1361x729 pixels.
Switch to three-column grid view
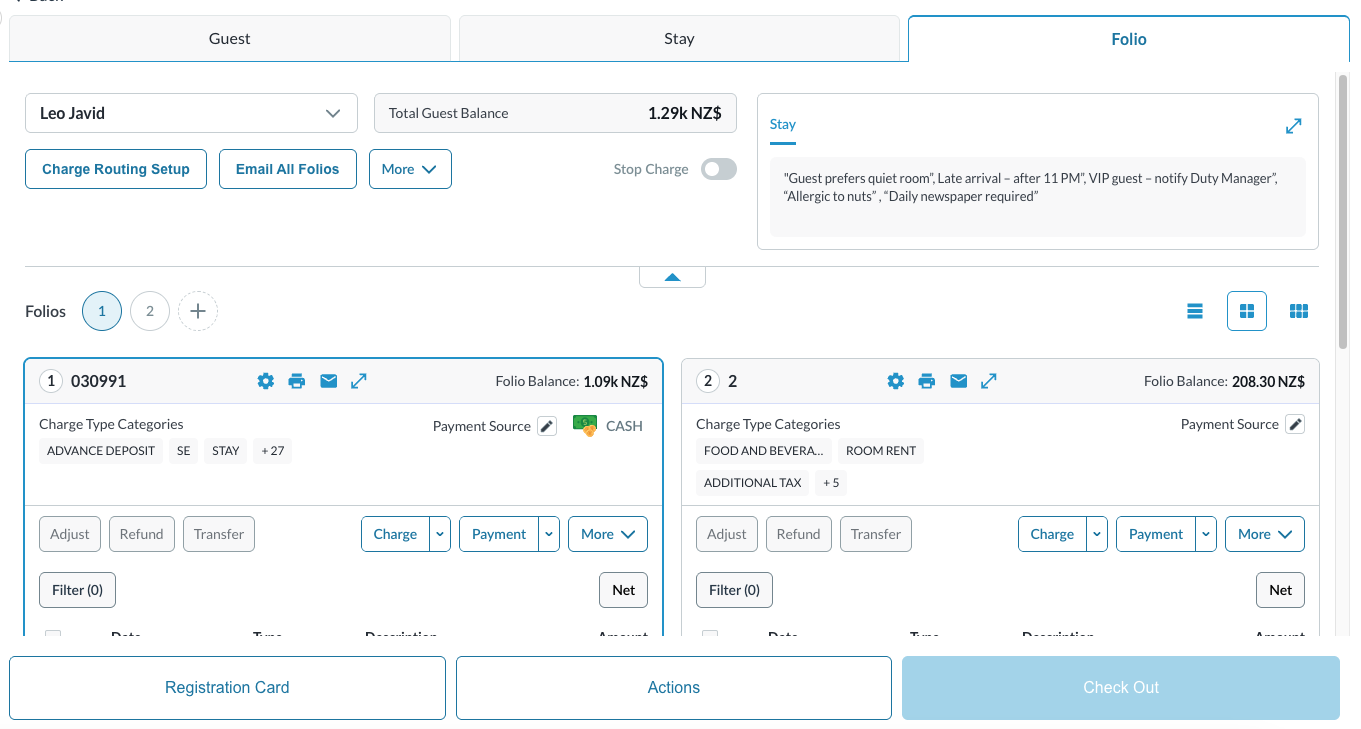(x=1299, y=311)
